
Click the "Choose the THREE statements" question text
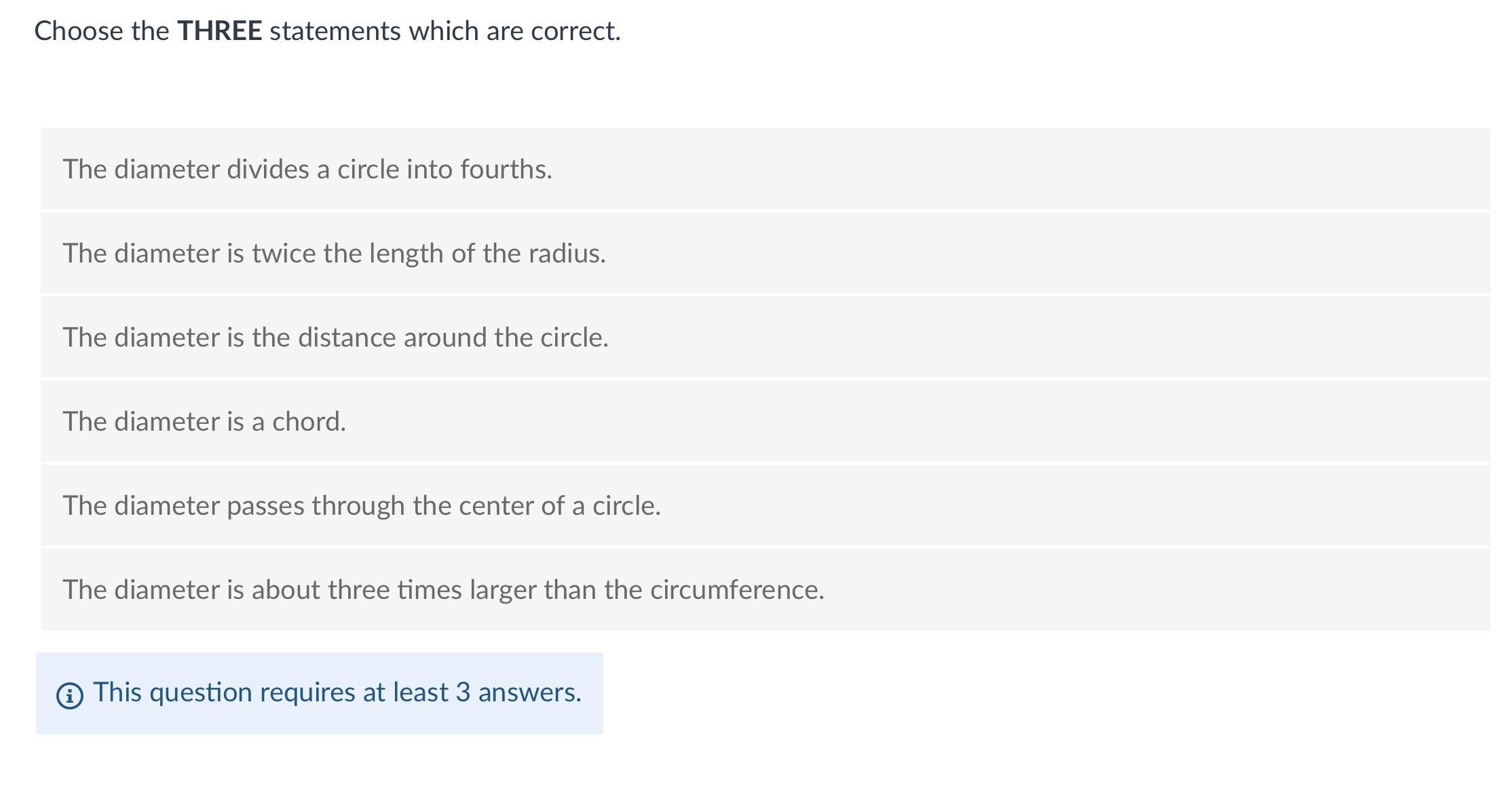point(327,31)
